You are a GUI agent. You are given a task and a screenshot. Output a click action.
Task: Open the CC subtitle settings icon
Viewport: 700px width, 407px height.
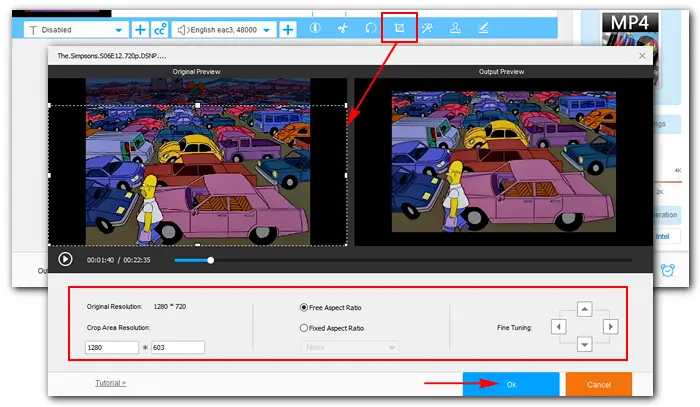(160, 30)
